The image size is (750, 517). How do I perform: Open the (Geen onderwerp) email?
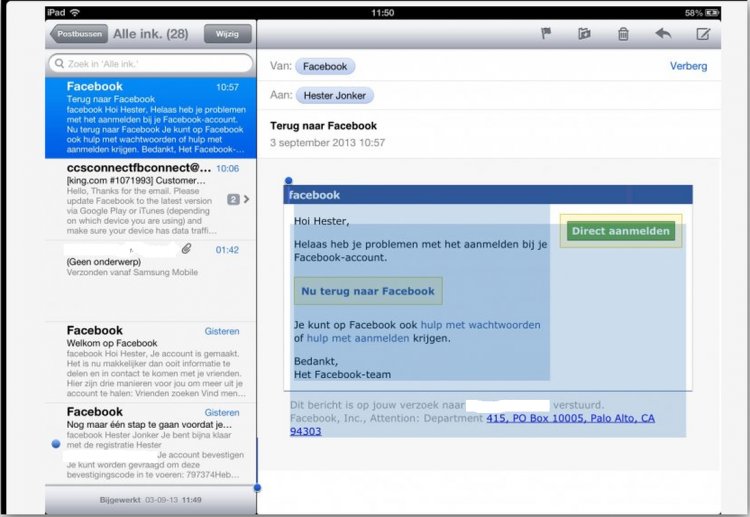151,281
